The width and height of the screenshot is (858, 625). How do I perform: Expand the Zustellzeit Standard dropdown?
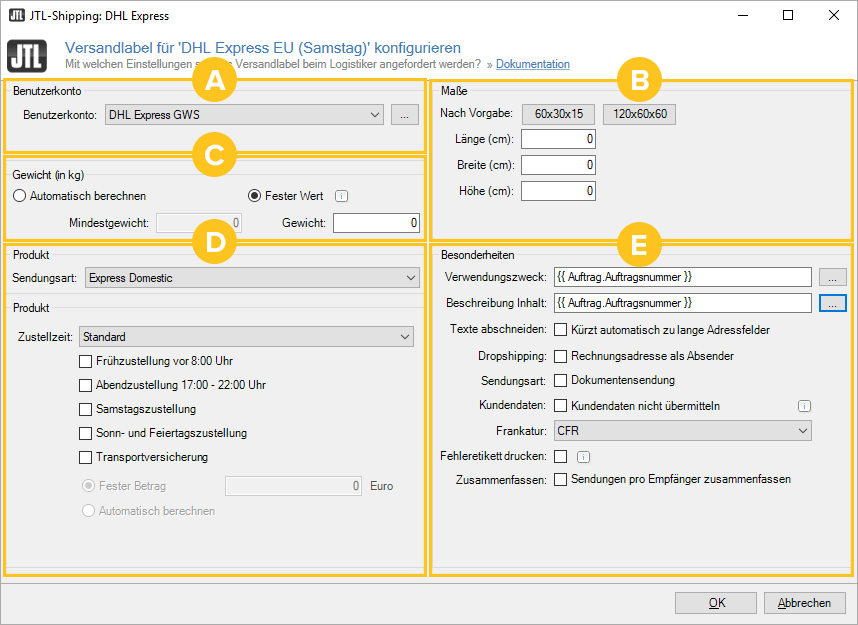click(246, 337)
